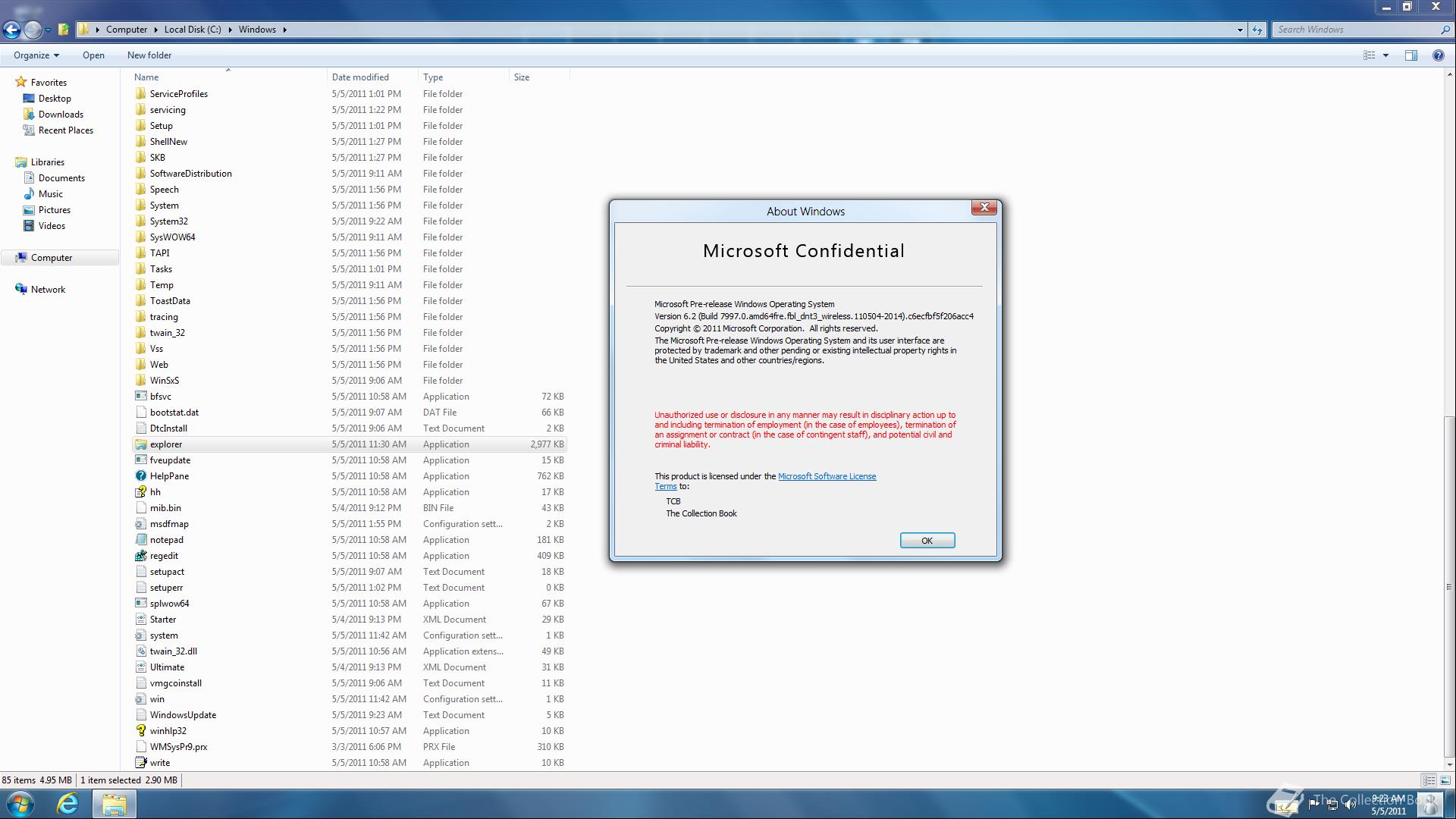The image size is (1456, 819).
Task: Click the Terms link in About Windows
Action: tap(665, 487)
